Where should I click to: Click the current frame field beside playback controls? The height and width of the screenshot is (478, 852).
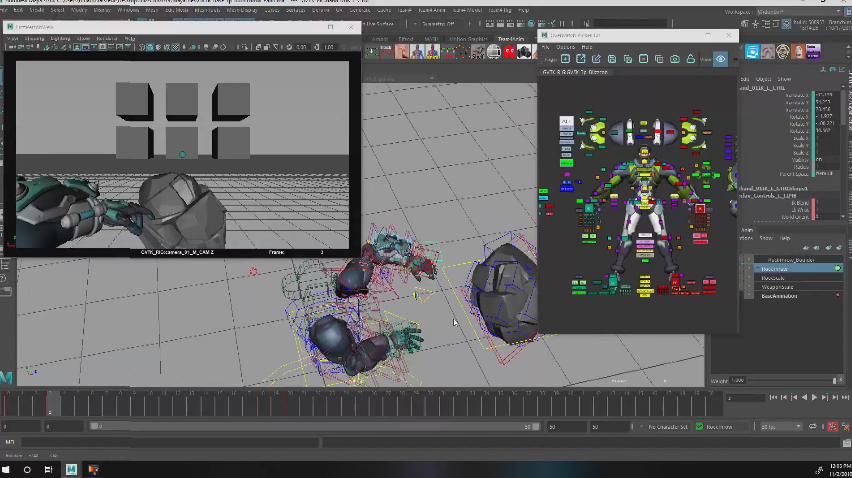point(746,398)
